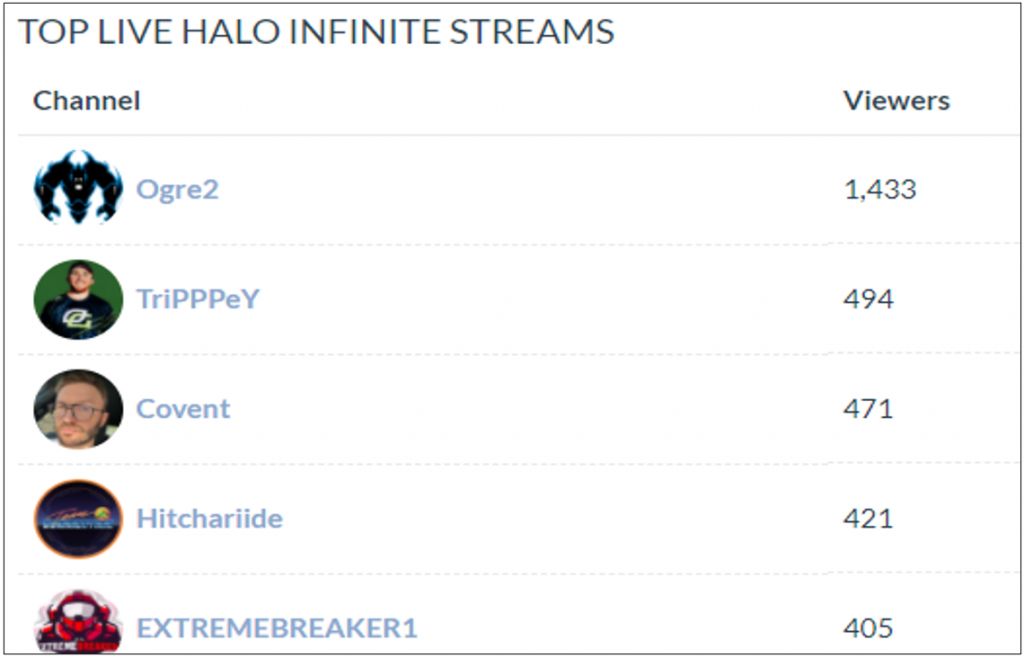Open Hitchariide's orange-ringed avatar
This screenshot has height=658, width=1024.
(78, 519)
